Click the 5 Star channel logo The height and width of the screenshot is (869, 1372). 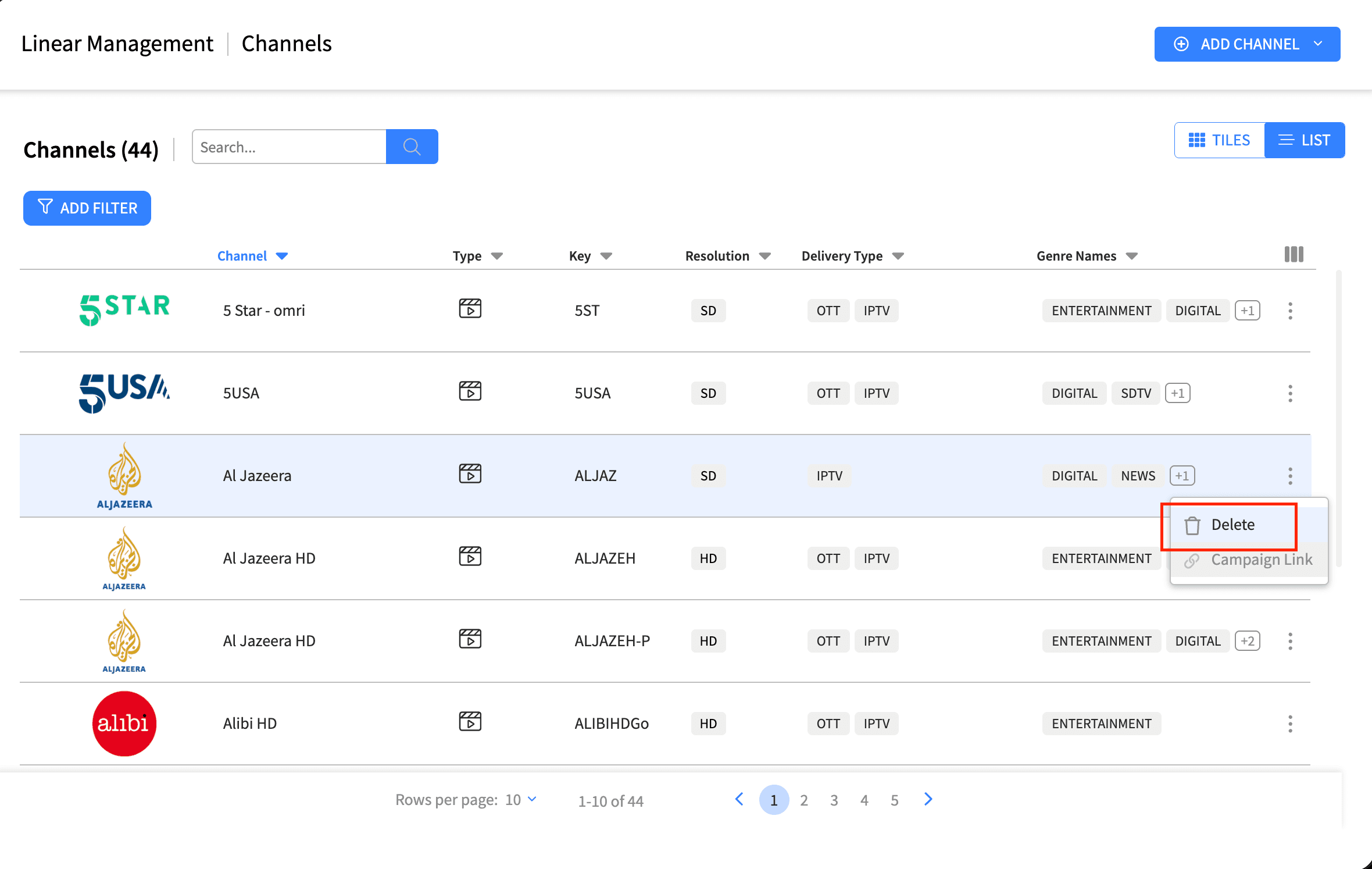point(124,310)
